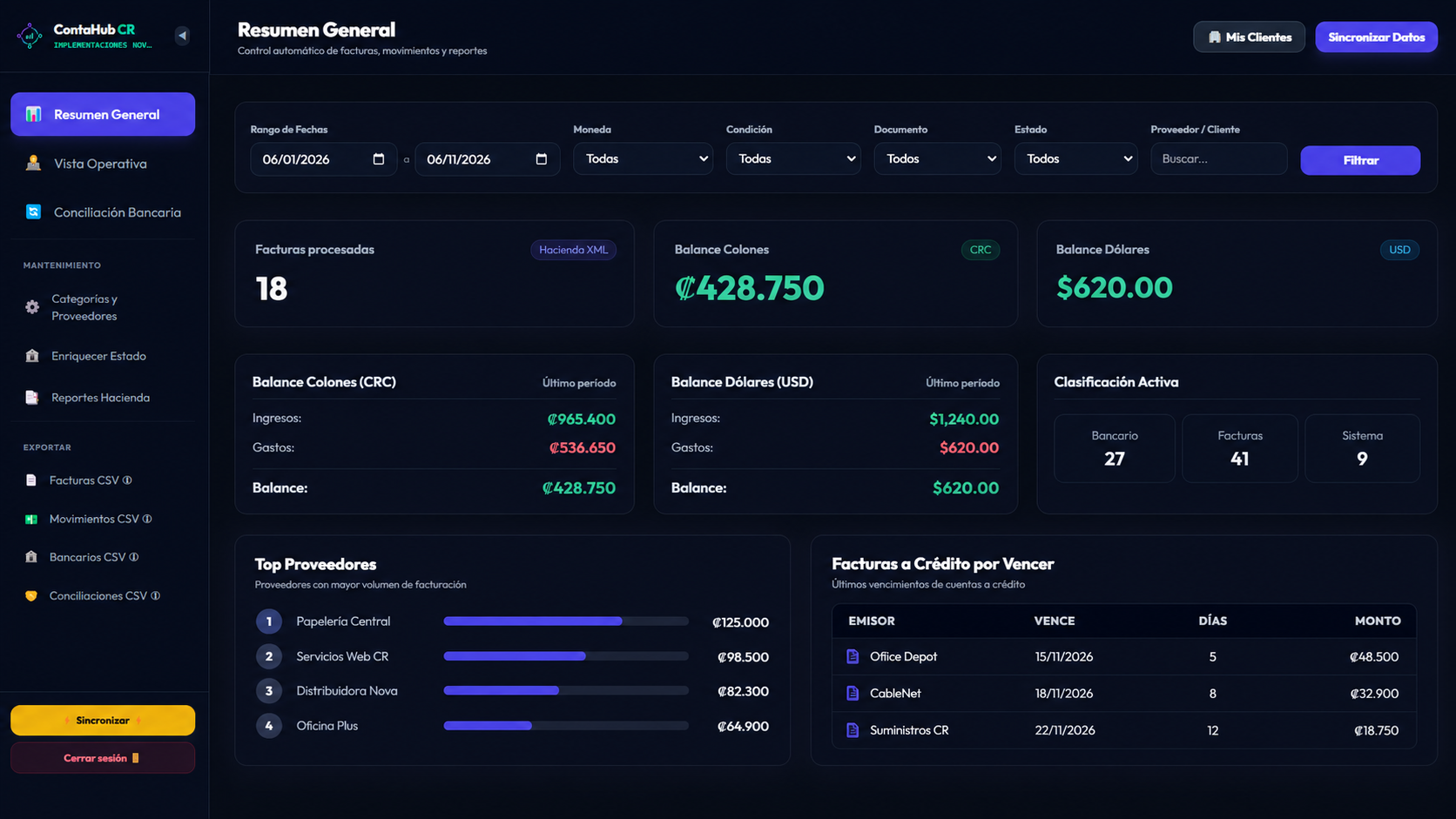This screenshot has width=1456, height=819.
Task: Click the Hacienda XML badge
Action: 573,250
